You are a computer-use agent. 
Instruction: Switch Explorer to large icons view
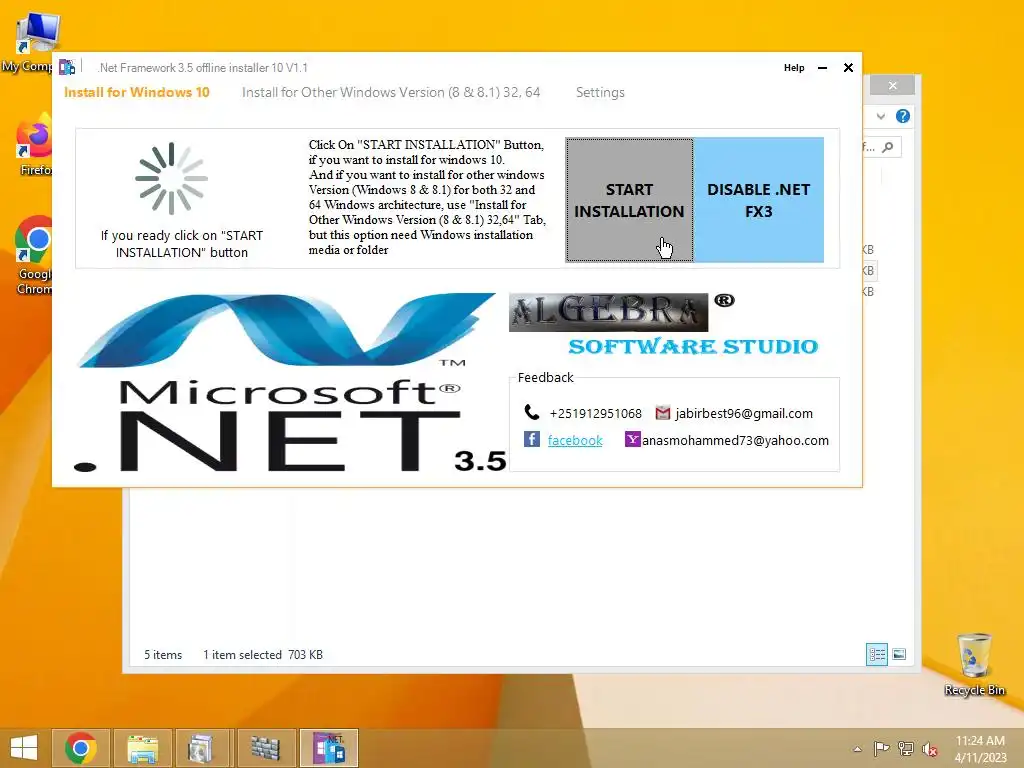click(x=899, y=654)
